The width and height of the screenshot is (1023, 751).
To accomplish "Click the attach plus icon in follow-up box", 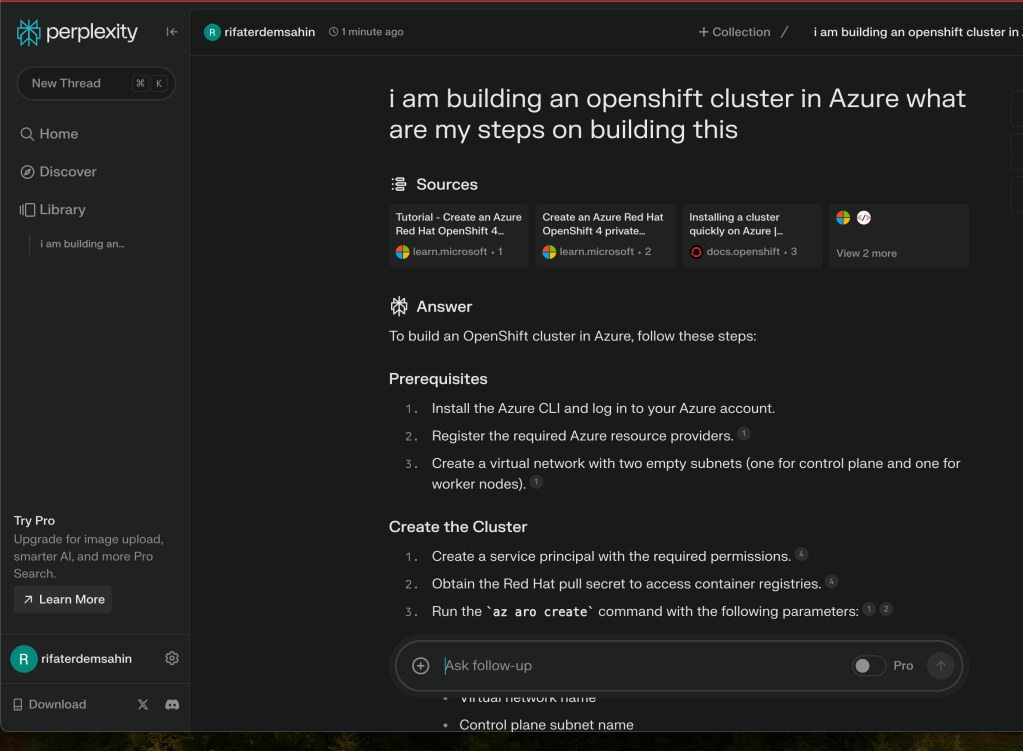I will pyautogui.click(x=421, y=666).
